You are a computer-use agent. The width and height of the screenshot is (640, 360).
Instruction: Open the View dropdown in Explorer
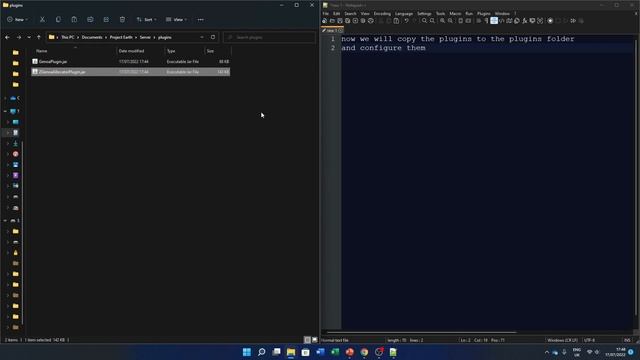(x=176, y=19)
